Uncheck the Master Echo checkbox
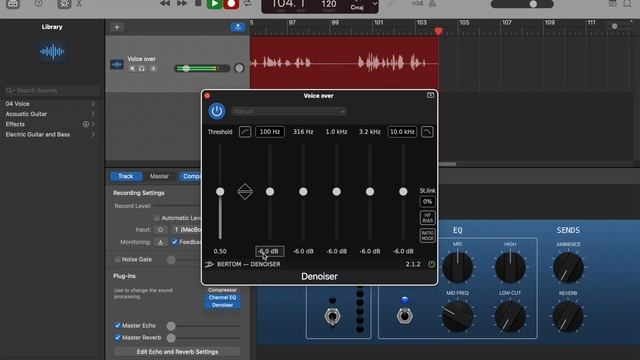640x360 pixels. pyautogui.click(x=118, y=325)
